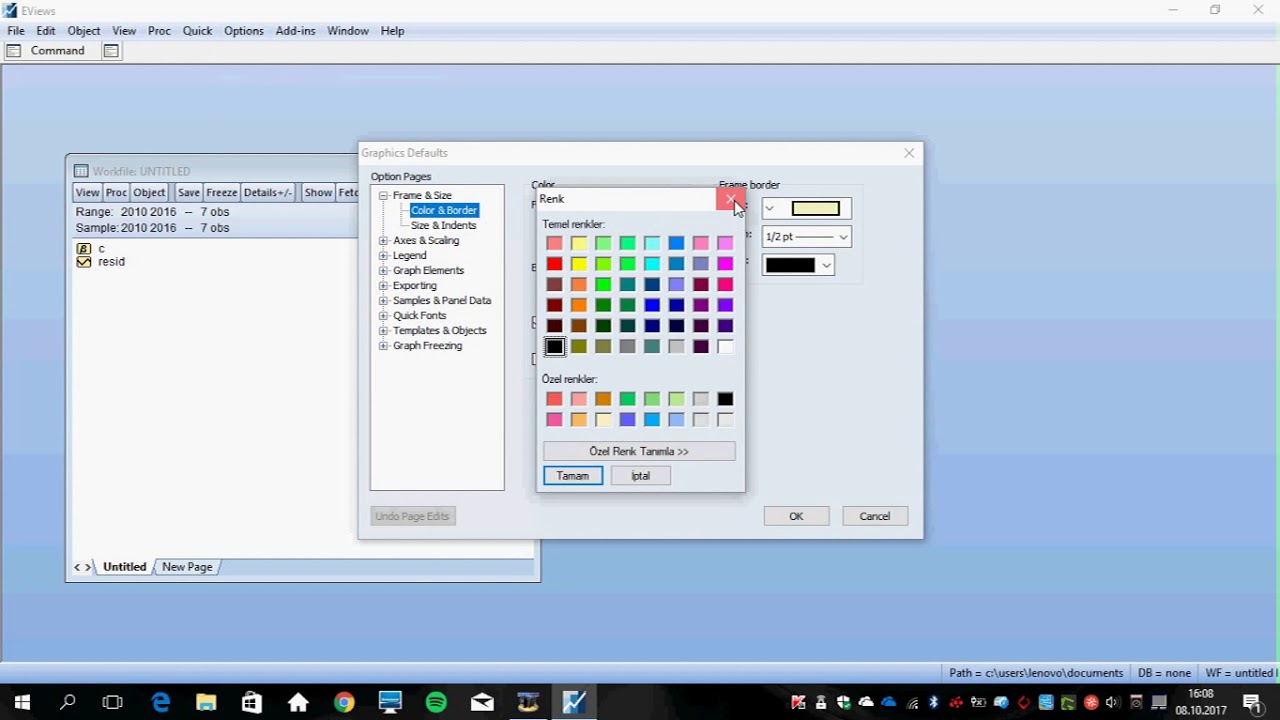The image size is (1280, 720).
Task: Switch to the Untitled workfile page tab
Action: coord(125,567)
